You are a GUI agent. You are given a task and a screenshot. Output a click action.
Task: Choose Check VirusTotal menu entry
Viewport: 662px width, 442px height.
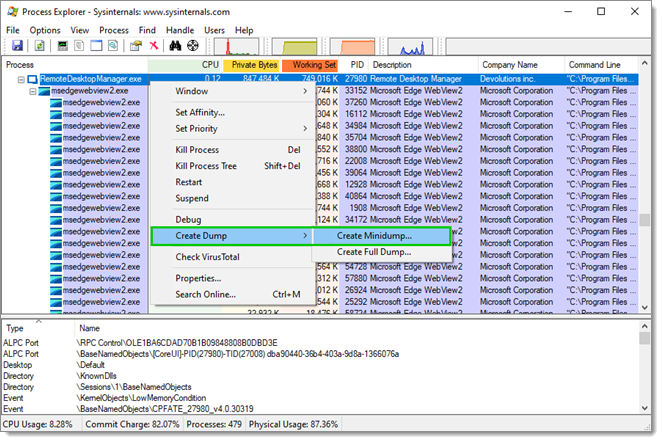point(233,257)
